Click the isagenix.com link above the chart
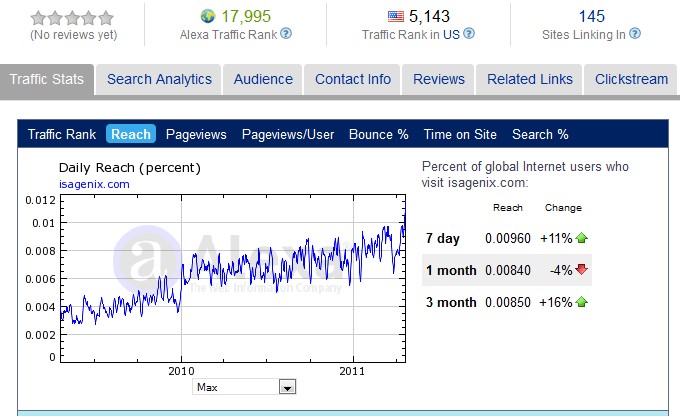Viewport: 680px width, 416px height. [x=94, y=184]
